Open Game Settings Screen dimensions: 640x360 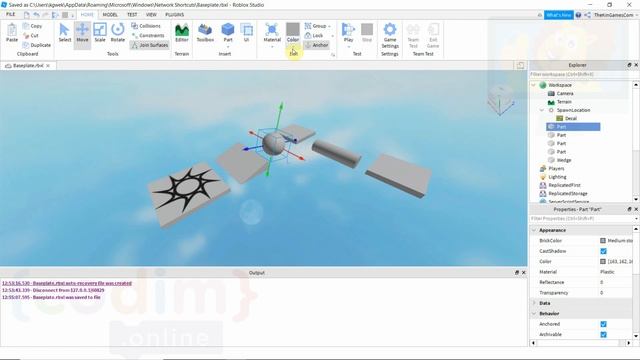390,35
